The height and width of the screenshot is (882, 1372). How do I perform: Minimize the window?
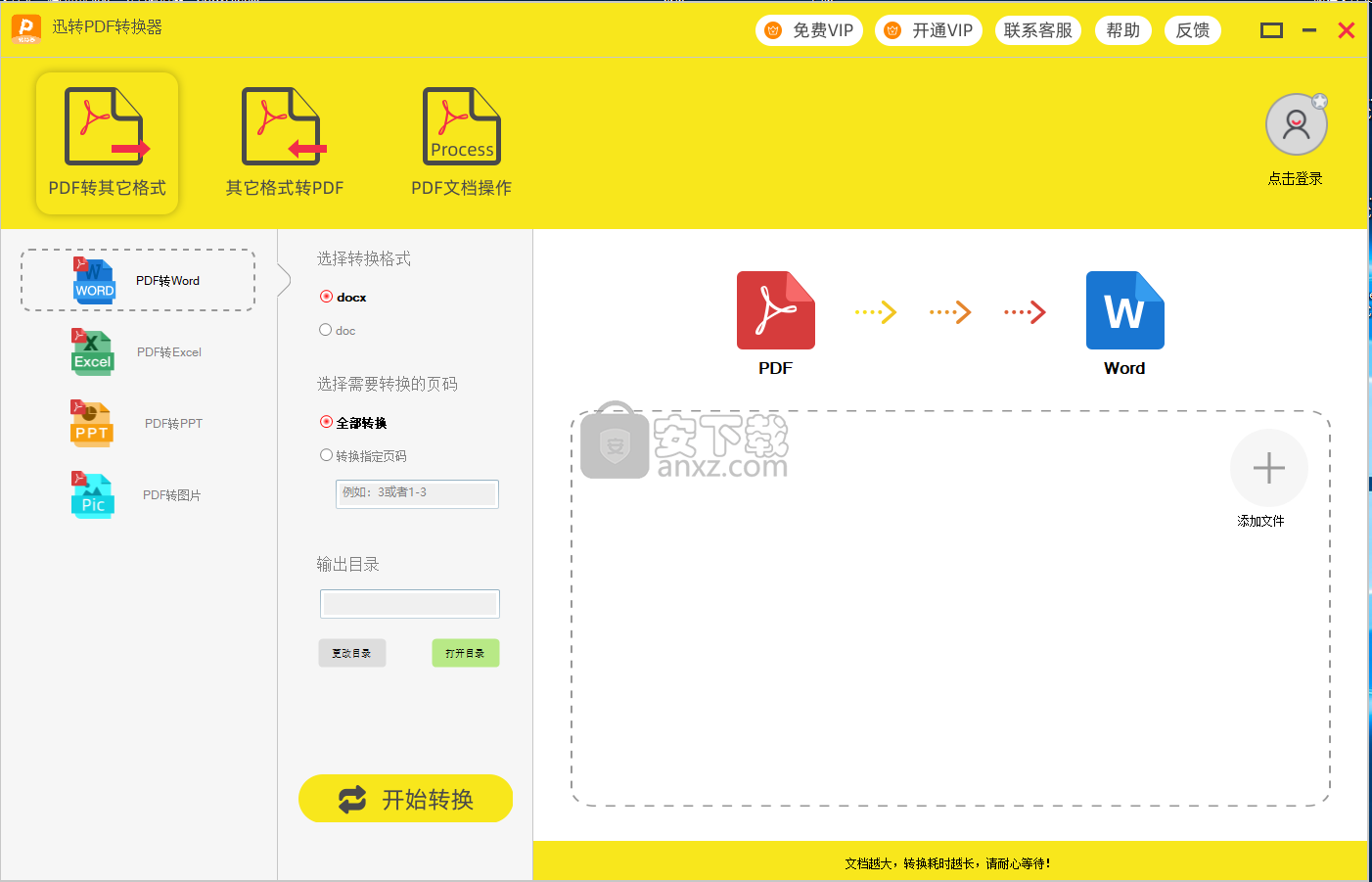[x=1309, y=30]
